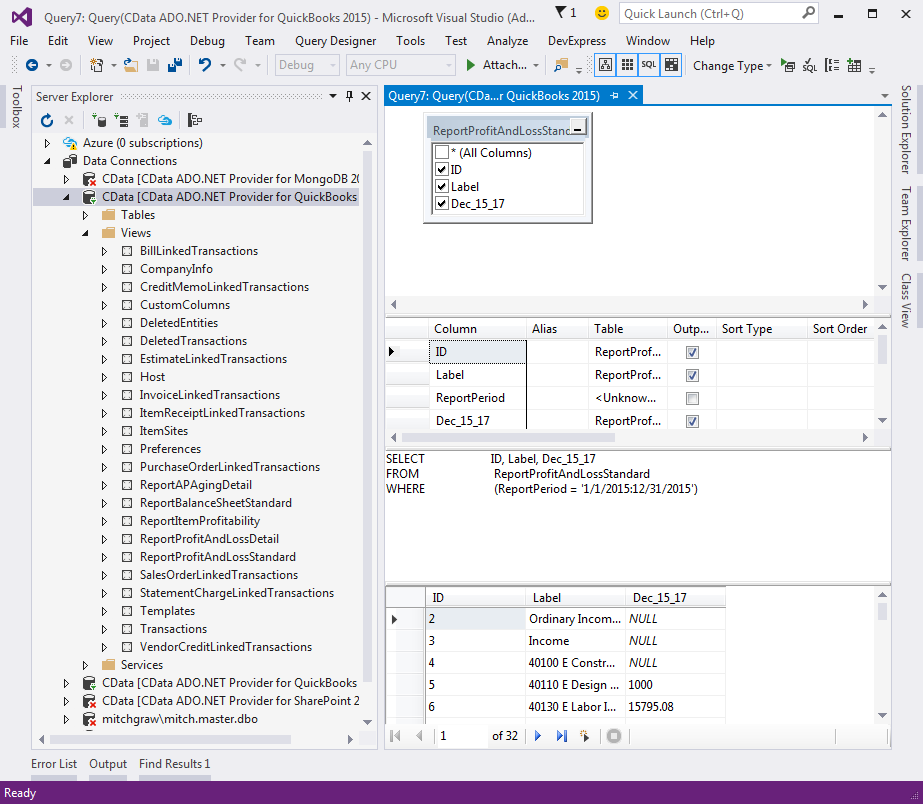Click the Undo toolbar icon

(204, 65)
